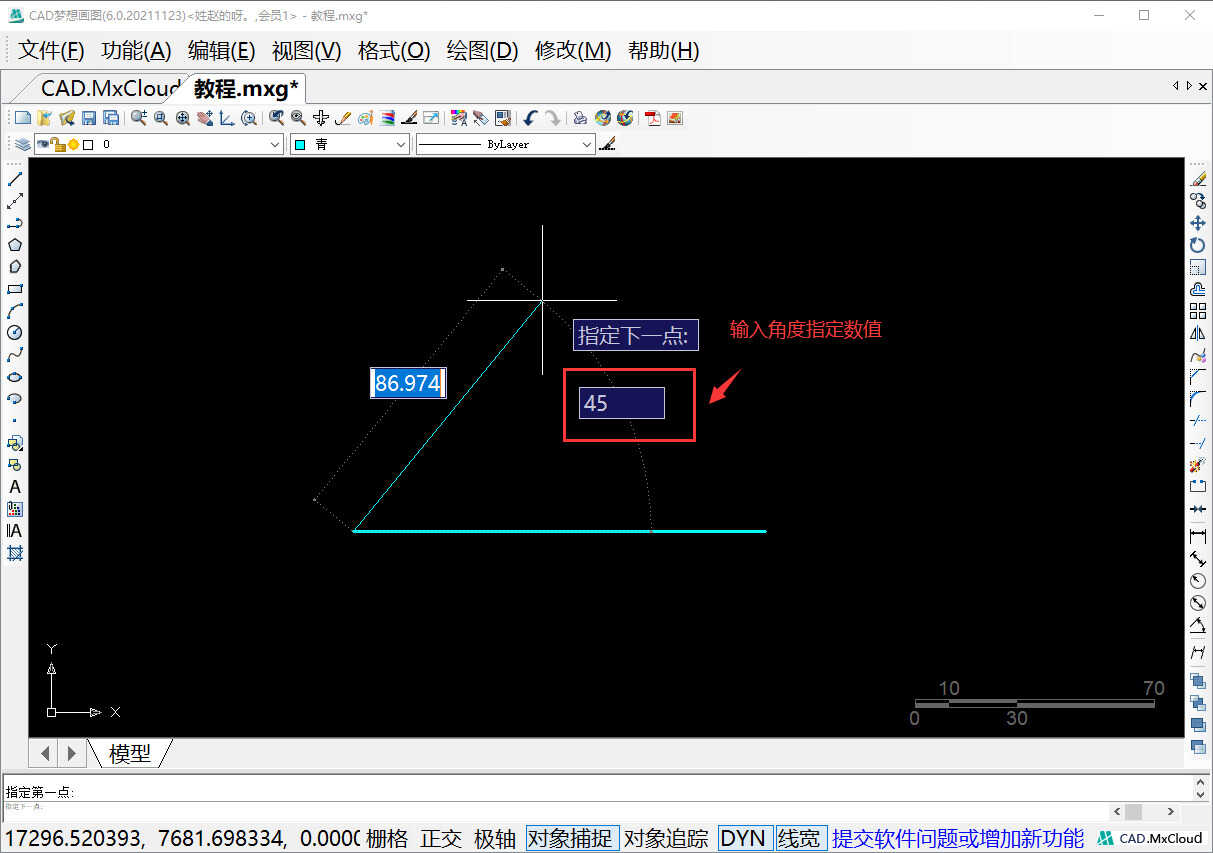Select the Rotate tool in right toolbar
This screenshot has height=853, width=1213.
1198,246
